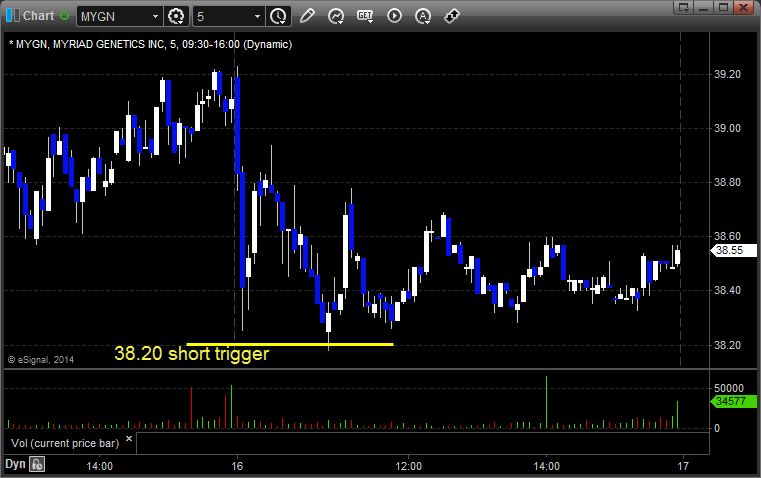Click the Chart window title text
Screen dimensions: 761x478
coord(38,16)
